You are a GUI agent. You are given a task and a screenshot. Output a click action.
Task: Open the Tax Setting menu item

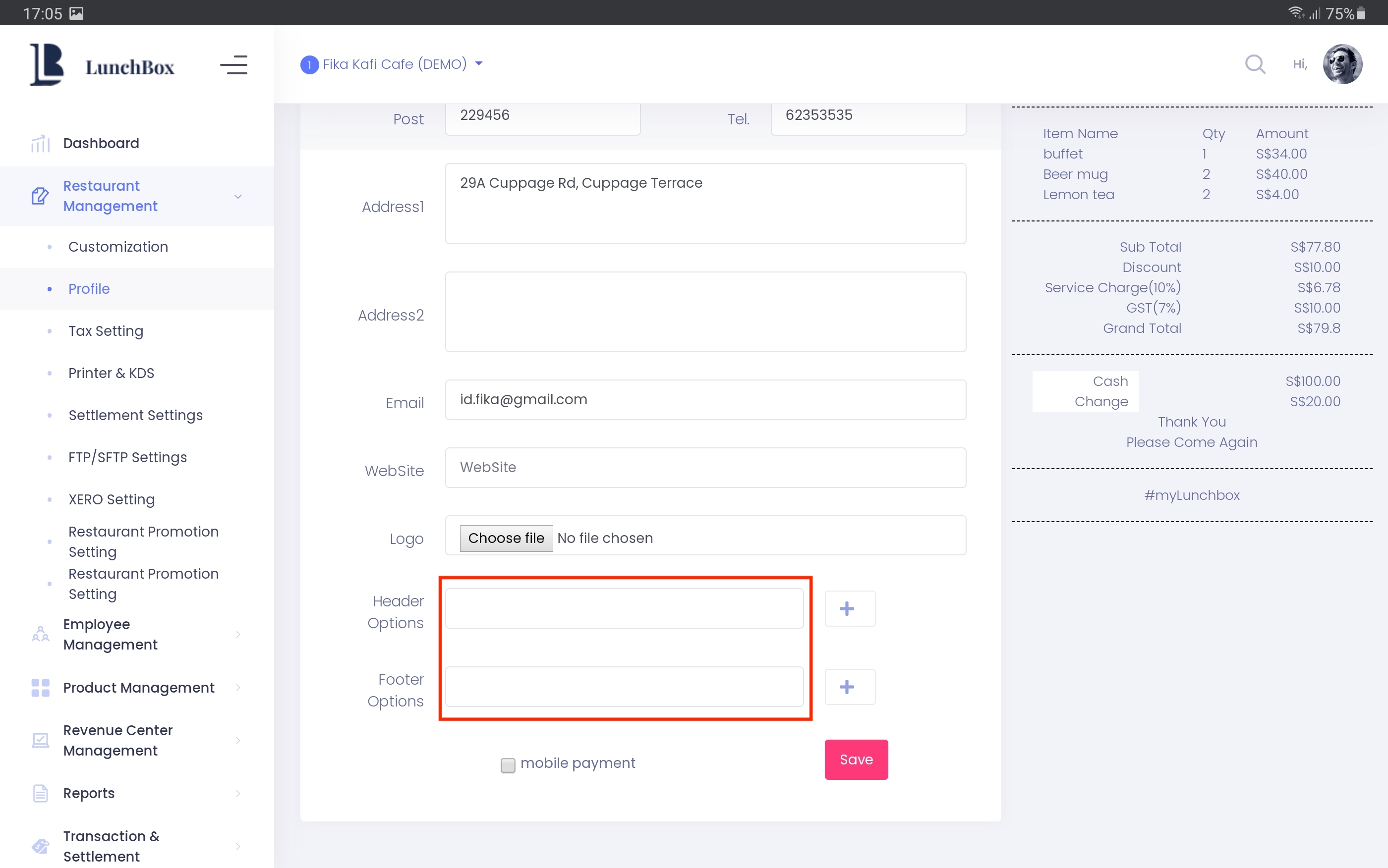(106, 331)
